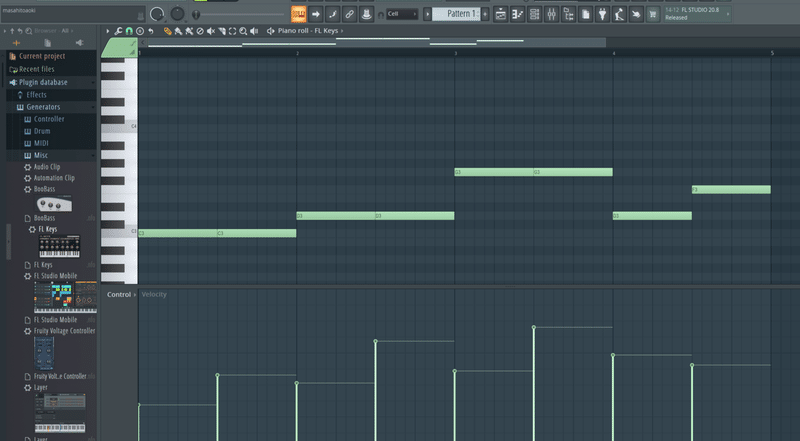800x441 pixels.
Task: Select the Slice tool
Action: coord(222,31)
